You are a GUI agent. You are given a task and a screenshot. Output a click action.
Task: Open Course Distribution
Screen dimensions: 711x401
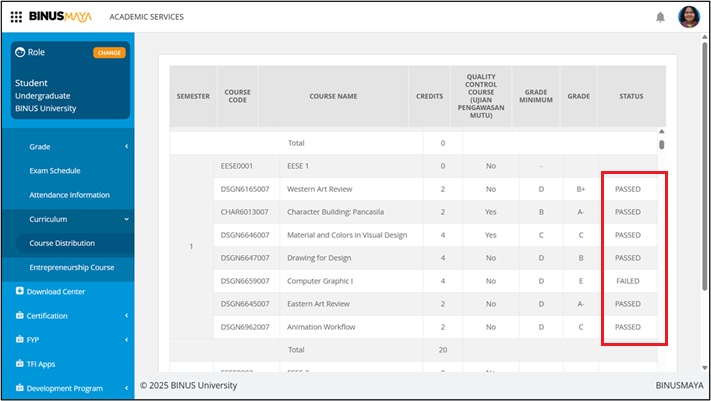pos(62,243)
